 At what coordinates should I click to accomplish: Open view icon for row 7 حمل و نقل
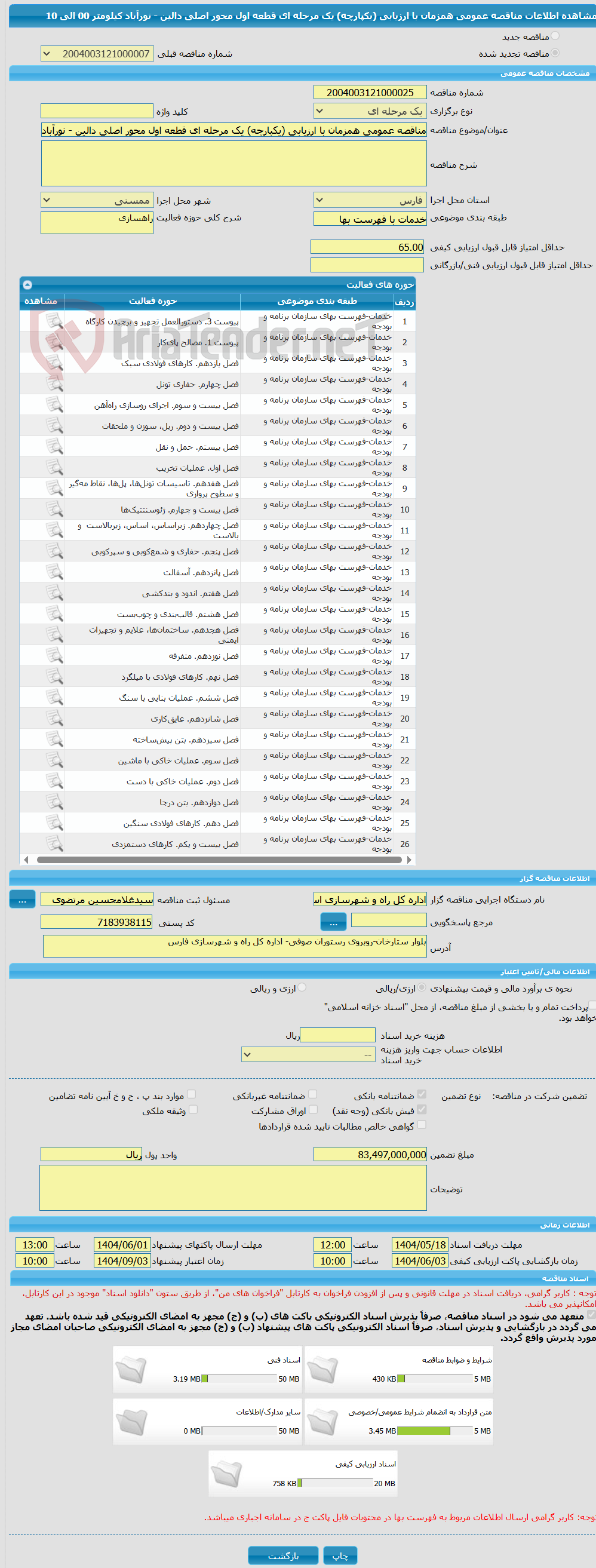[54, 446]
